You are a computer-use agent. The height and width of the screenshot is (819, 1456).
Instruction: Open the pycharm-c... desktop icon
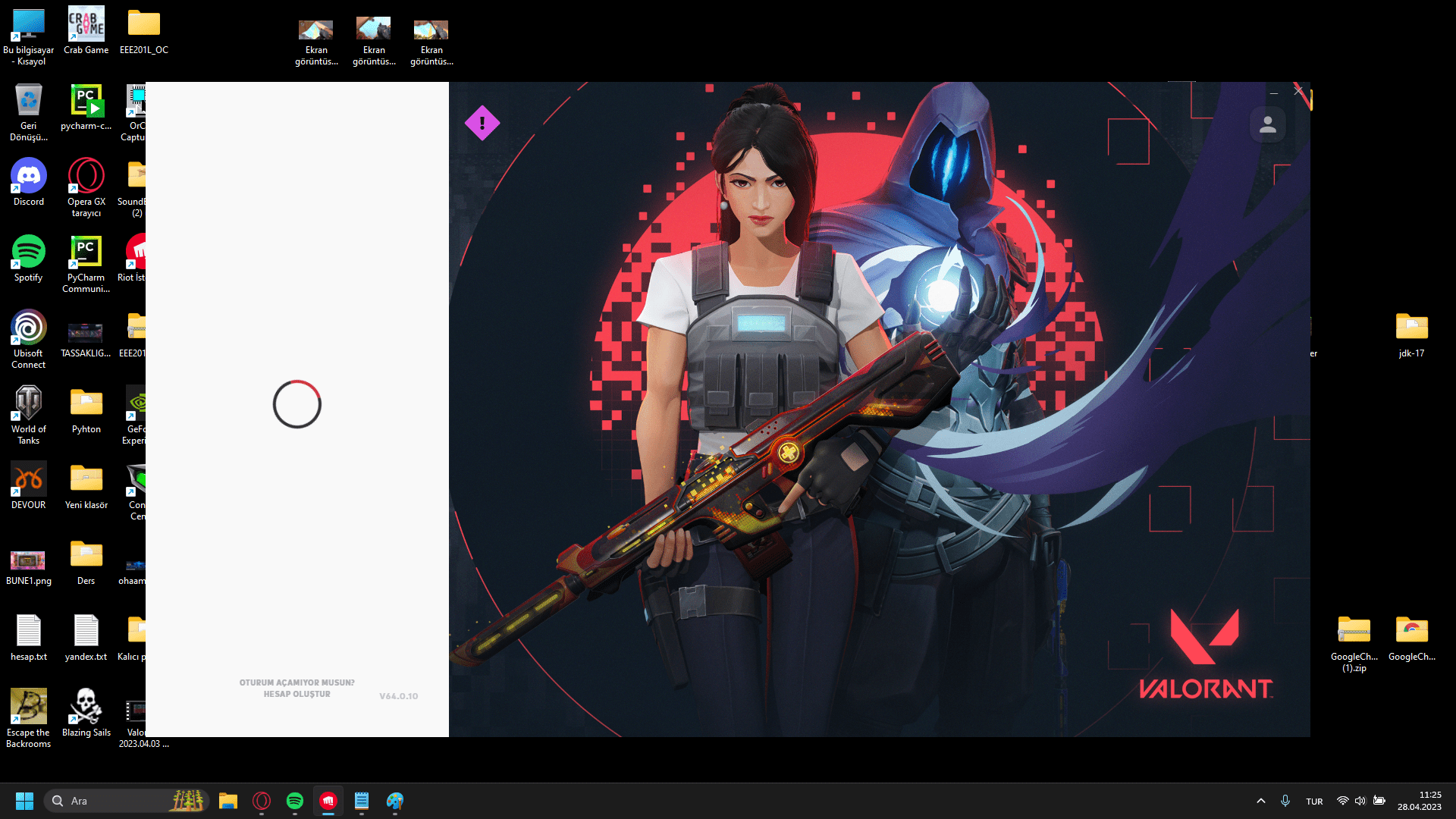coord(86,107)
